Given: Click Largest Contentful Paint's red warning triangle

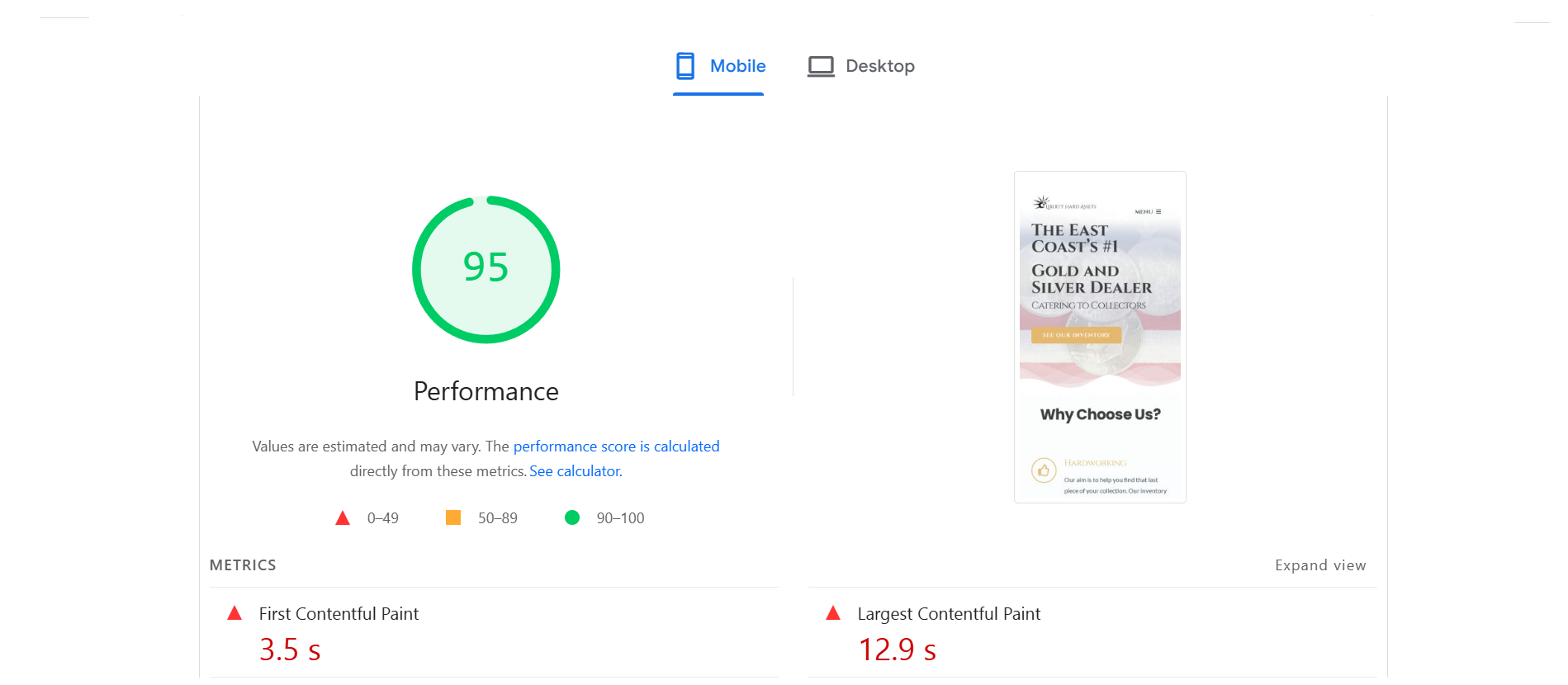Looking at the screenshot, I should [x=833, y=613].
